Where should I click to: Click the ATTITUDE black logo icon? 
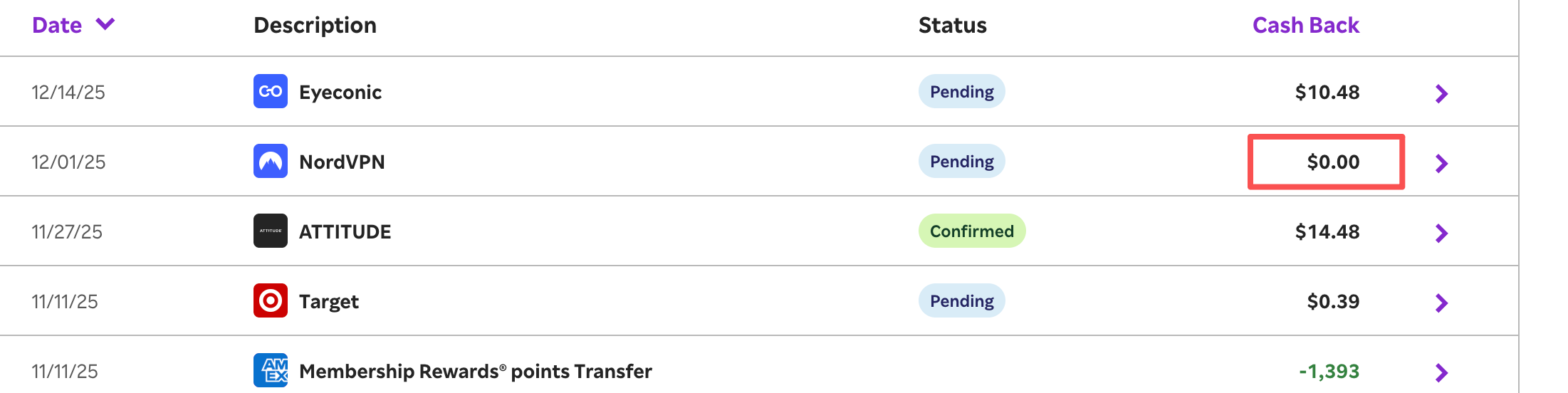(270, 231)
